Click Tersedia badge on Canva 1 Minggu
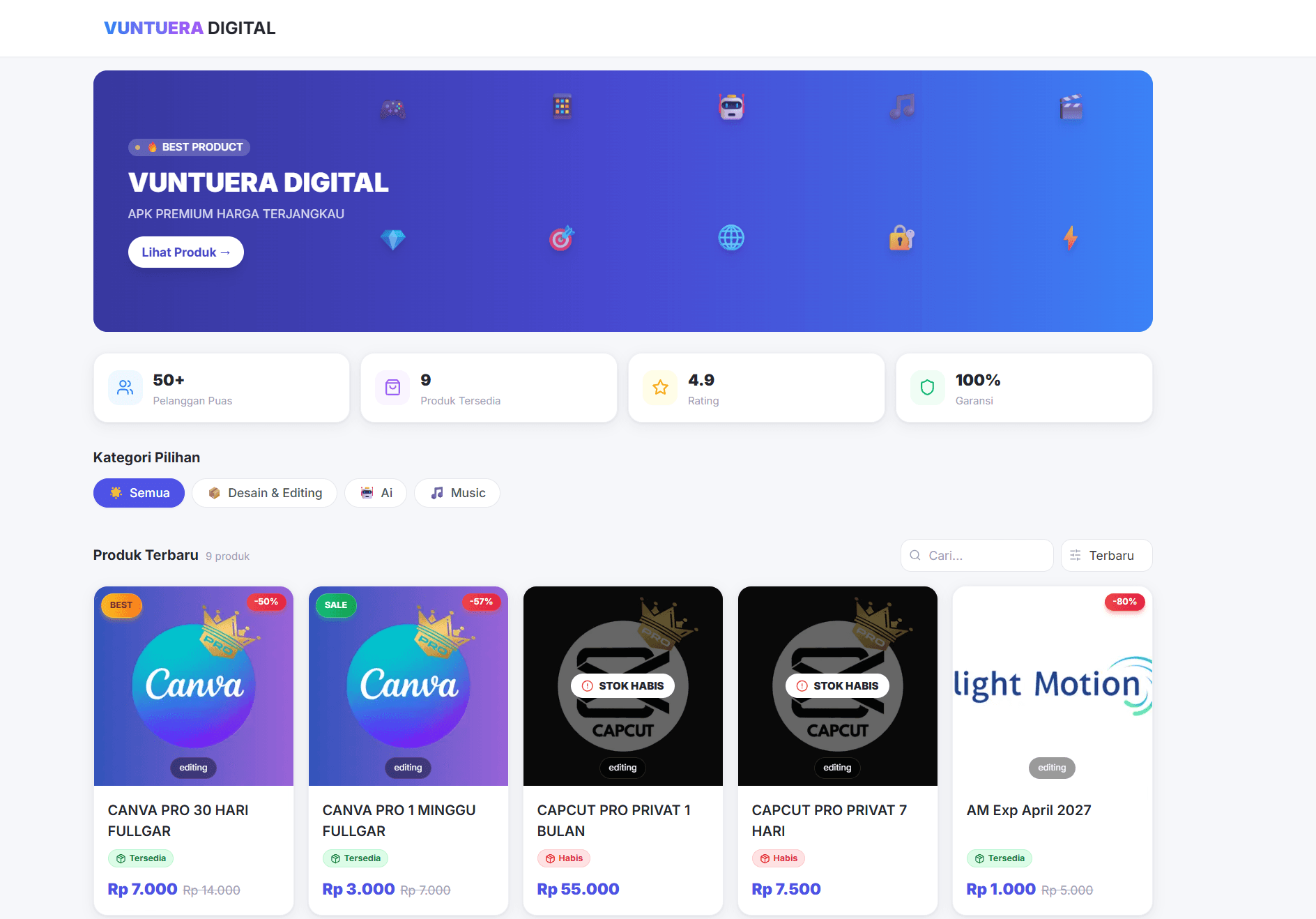The image size is (1316, 919). point(355,858)
